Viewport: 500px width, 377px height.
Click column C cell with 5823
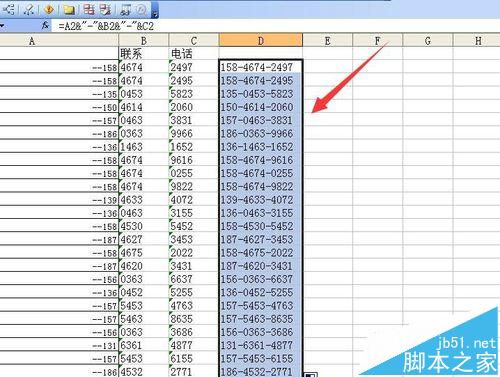(194, 94)
